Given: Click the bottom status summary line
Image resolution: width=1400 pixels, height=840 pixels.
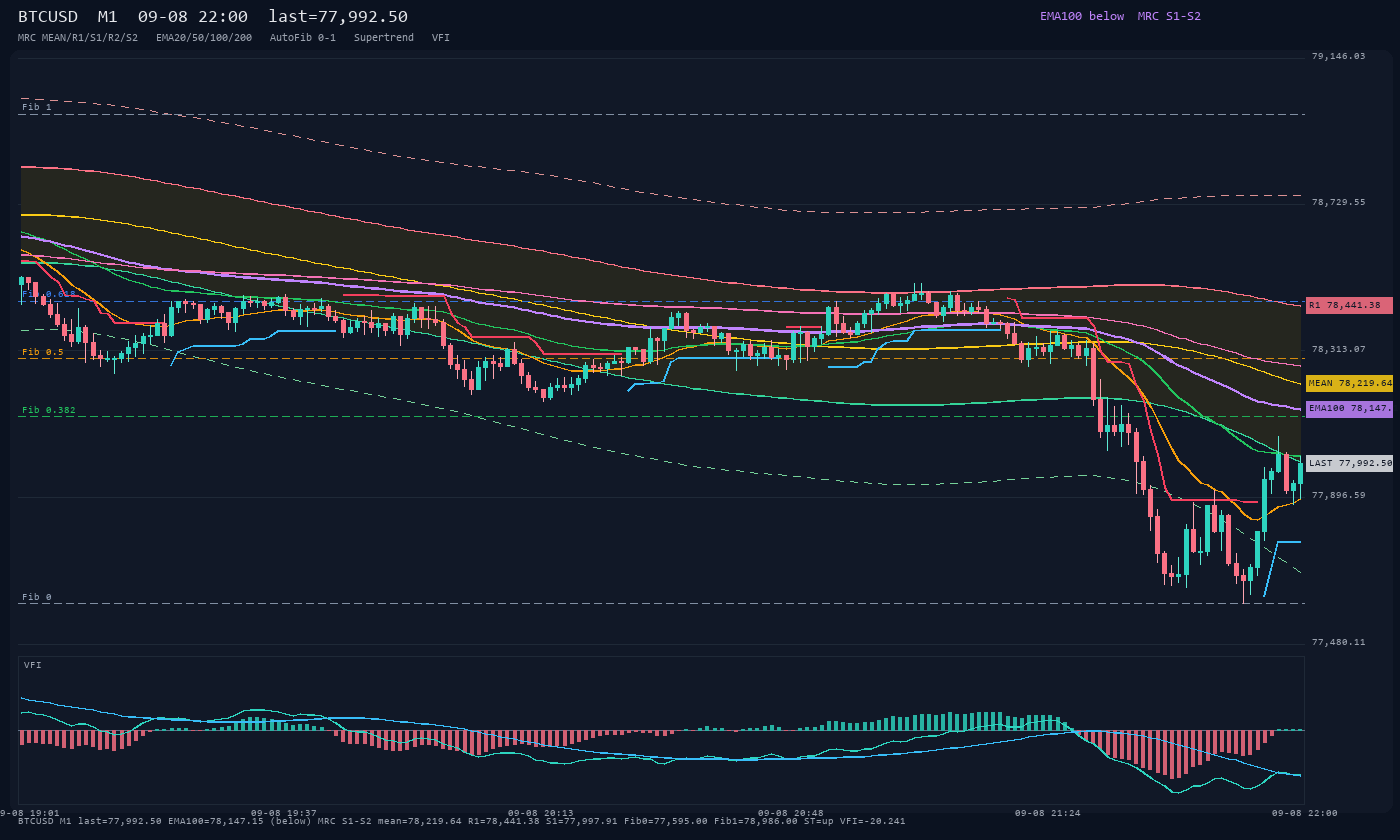Looking at the screenshot, I should coord(461,821).
